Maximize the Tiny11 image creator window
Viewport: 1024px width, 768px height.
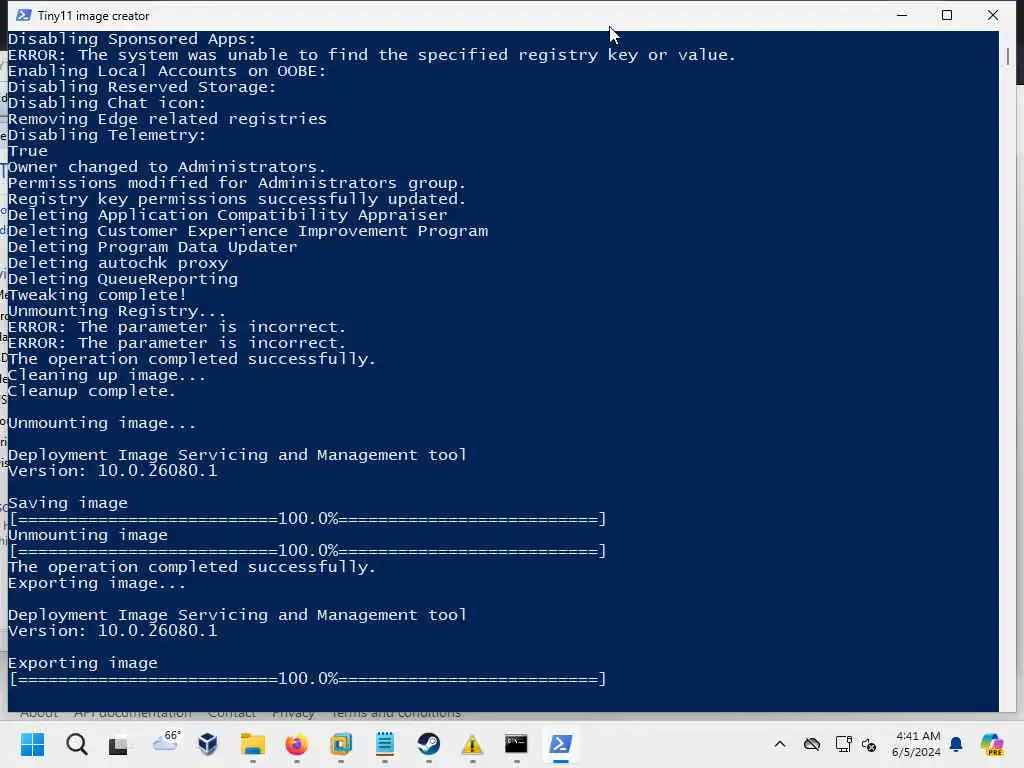pyautogui.click(x=947, y=15)
